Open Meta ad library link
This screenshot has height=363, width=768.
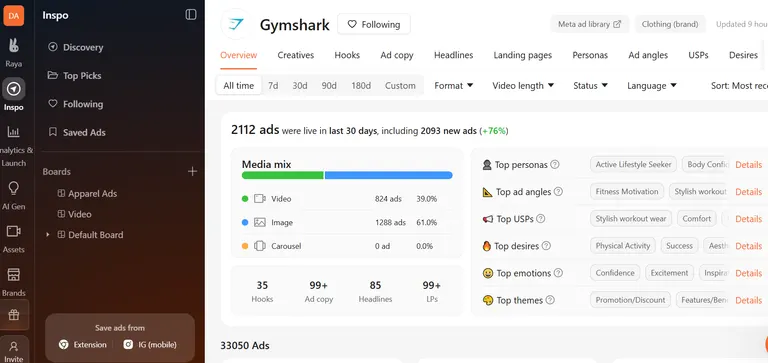tap(590, 24)
